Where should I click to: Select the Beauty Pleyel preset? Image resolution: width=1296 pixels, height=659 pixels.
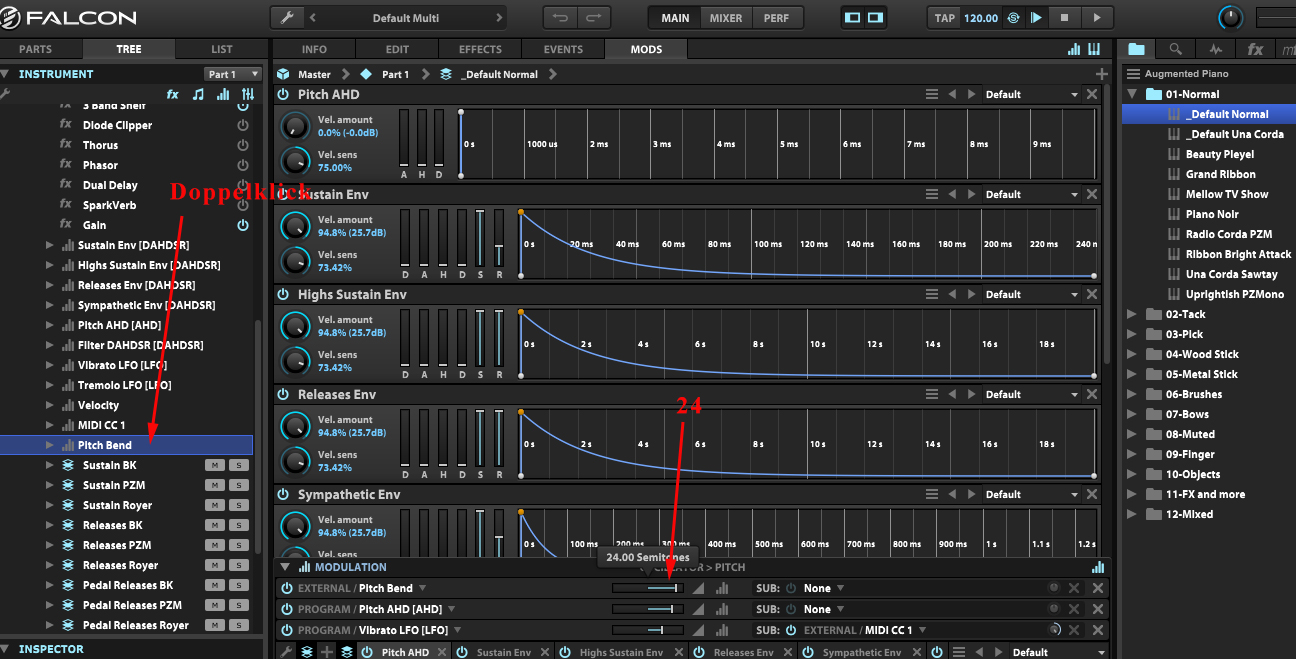coord(1220,154)
